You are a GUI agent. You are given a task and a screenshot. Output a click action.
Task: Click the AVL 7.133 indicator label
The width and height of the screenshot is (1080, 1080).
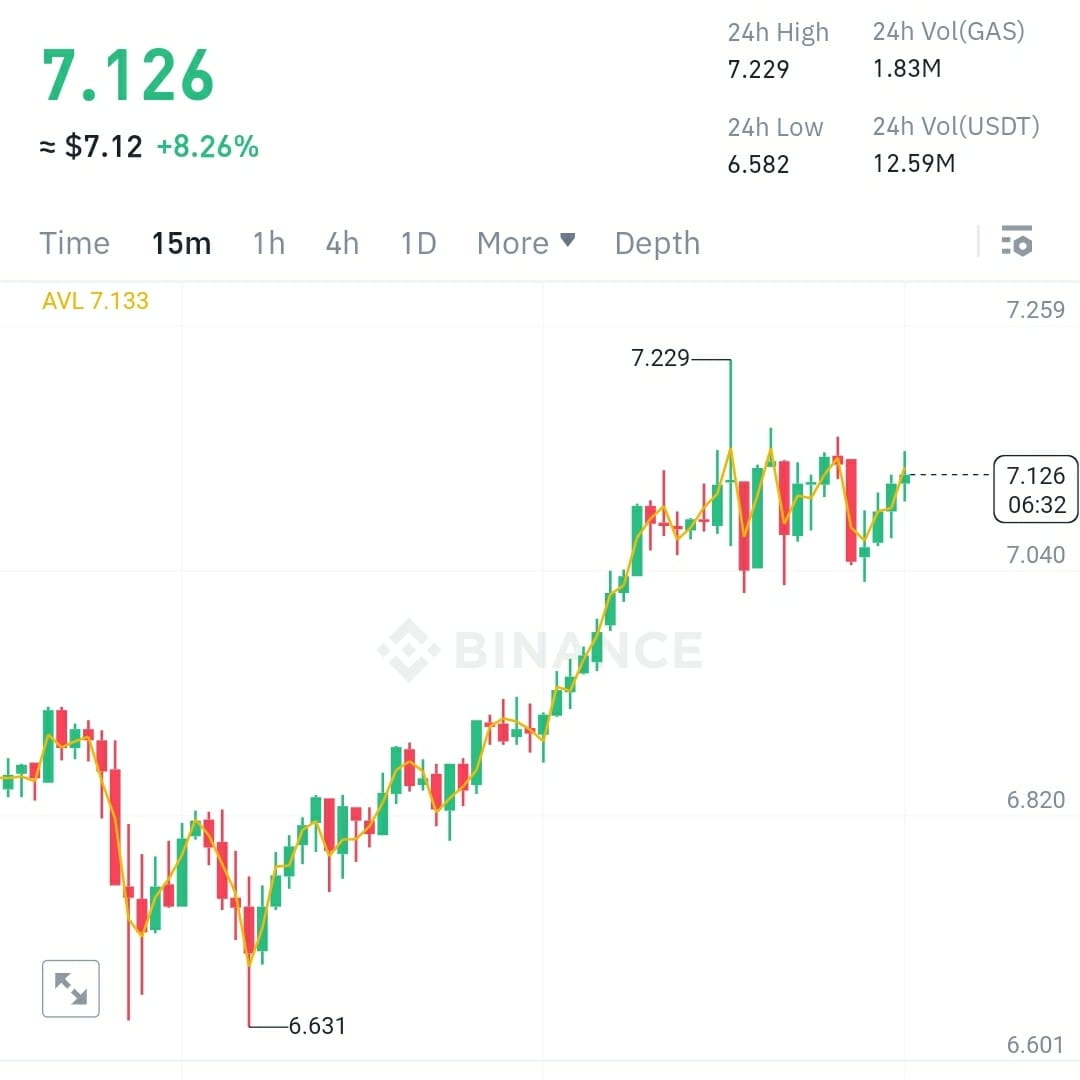(95, 300)
